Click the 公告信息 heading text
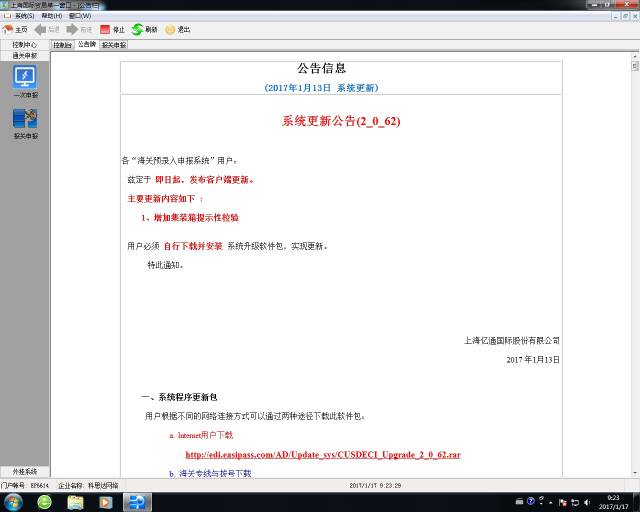 tap(322, 68)
